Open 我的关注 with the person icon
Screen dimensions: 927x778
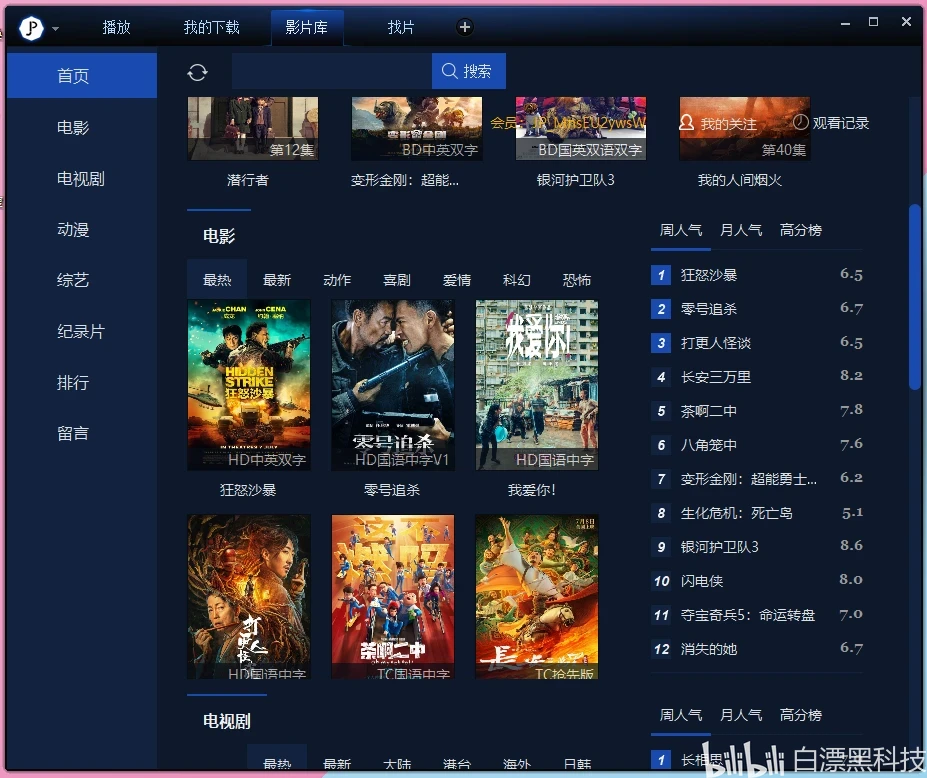click(x=718, y=123)
